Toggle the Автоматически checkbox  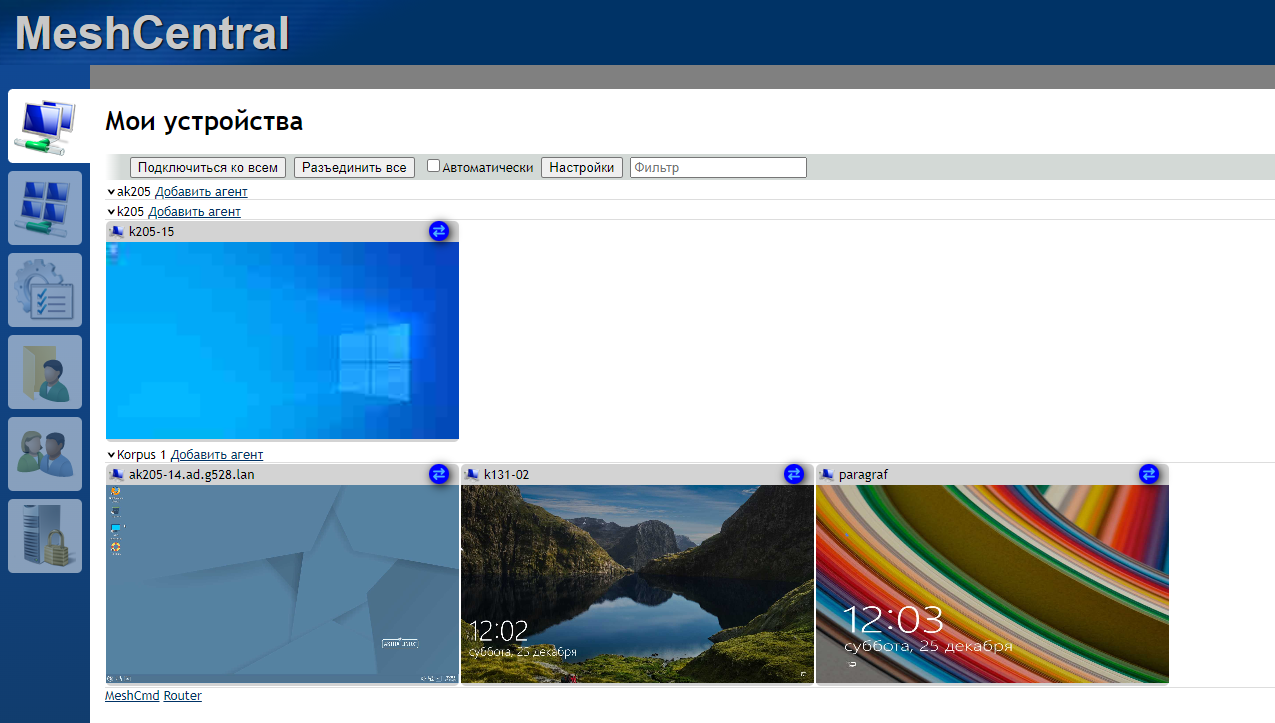(x=434, y=166)
